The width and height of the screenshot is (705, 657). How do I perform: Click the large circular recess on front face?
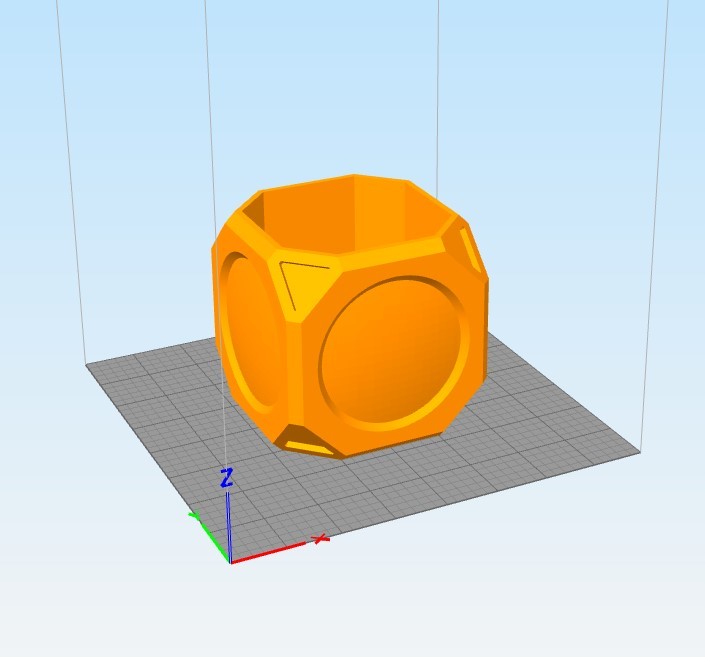(x=392, y=352)
